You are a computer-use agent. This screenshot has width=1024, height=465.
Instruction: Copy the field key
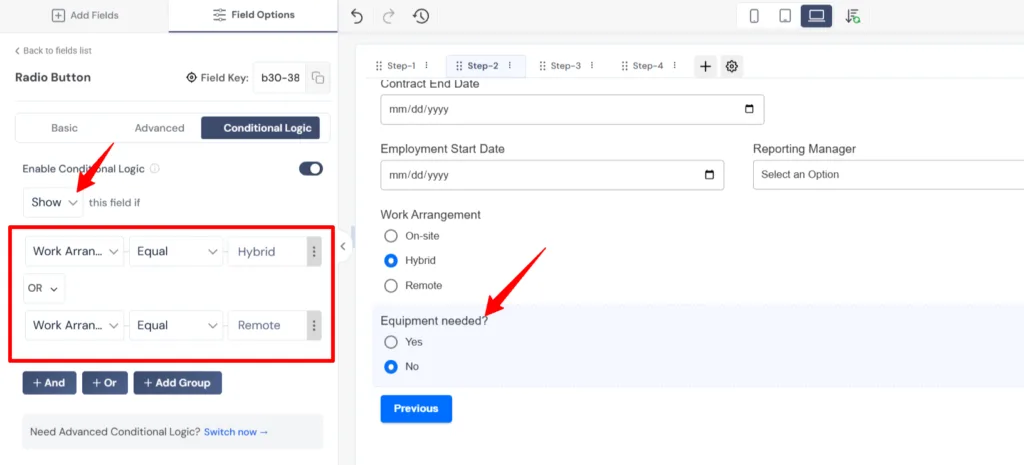(318, 78)
